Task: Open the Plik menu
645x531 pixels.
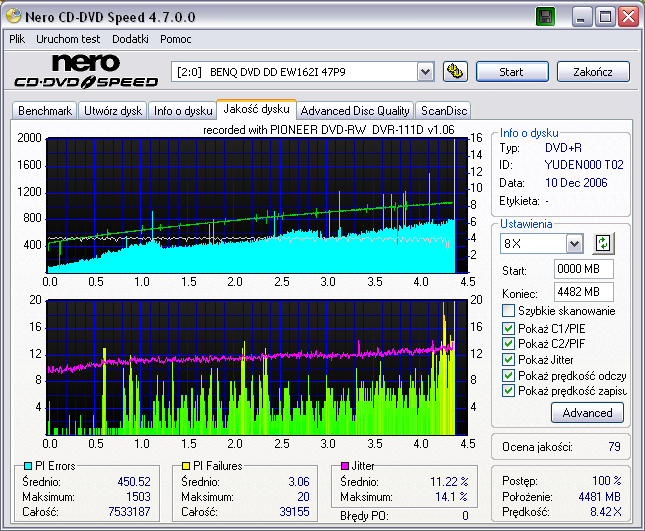Action: pos(17,39)
